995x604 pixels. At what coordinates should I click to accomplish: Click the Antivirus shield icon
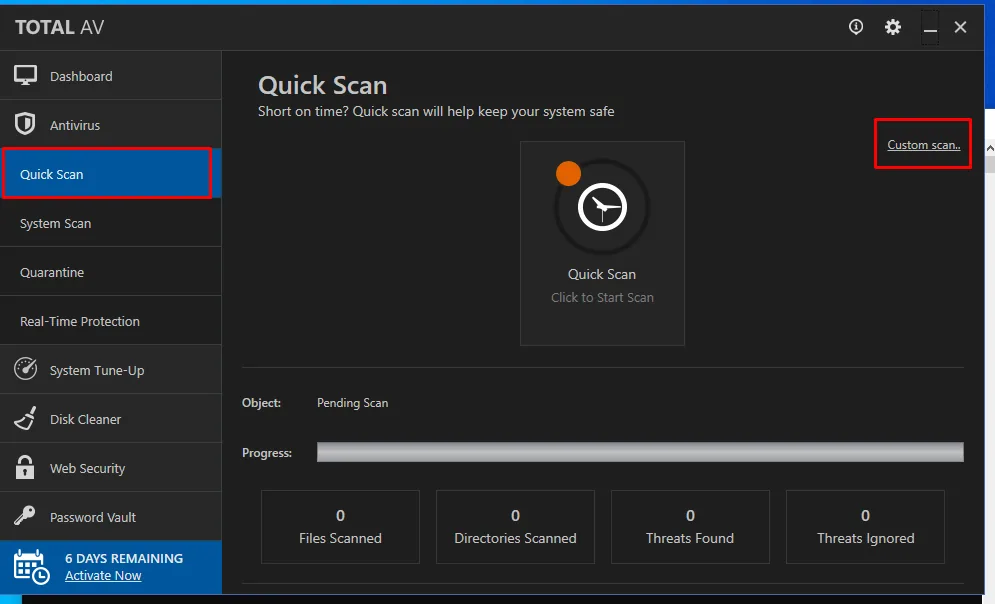tap(25, 124)
